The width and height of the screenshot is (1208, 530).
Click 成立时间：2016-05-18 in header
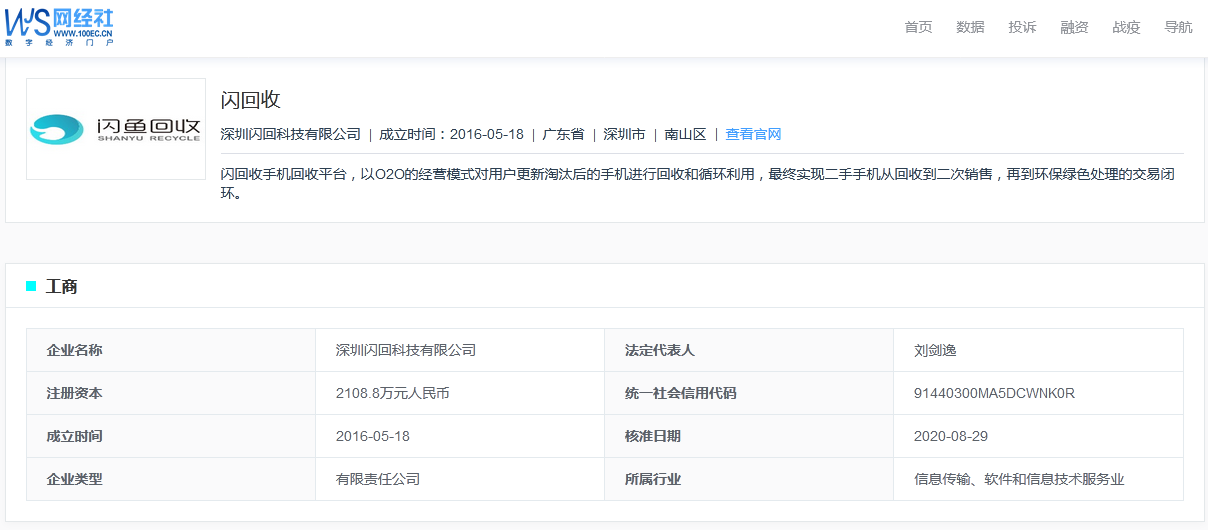[451, 134]
